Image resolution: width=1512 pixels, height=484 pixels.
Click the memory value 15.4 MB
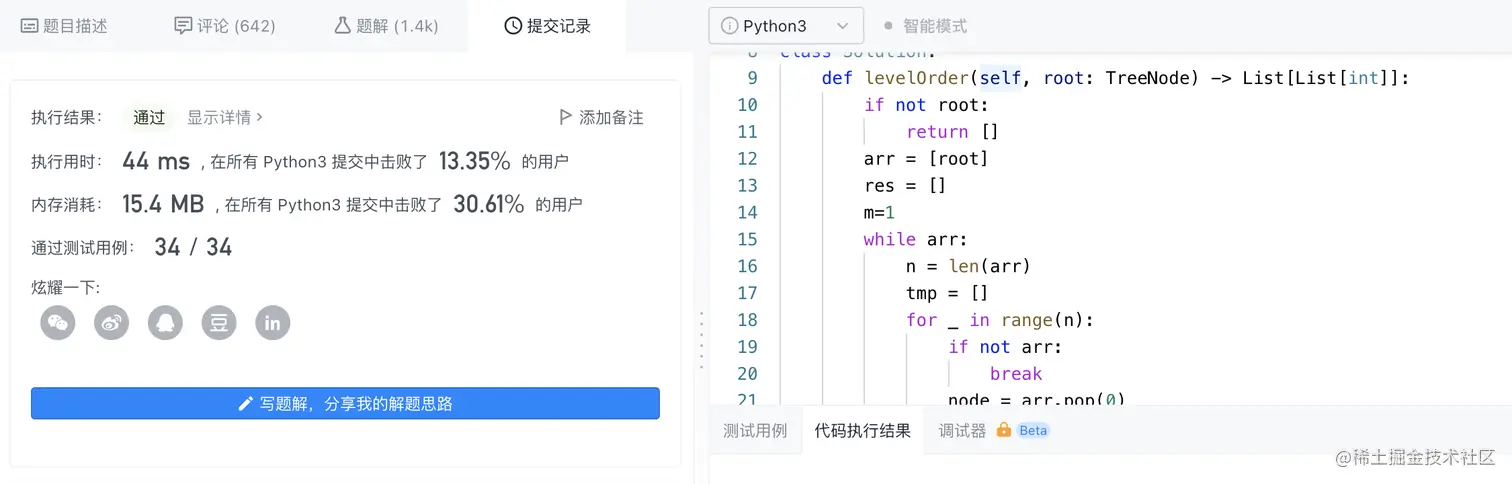coord(163,204)
